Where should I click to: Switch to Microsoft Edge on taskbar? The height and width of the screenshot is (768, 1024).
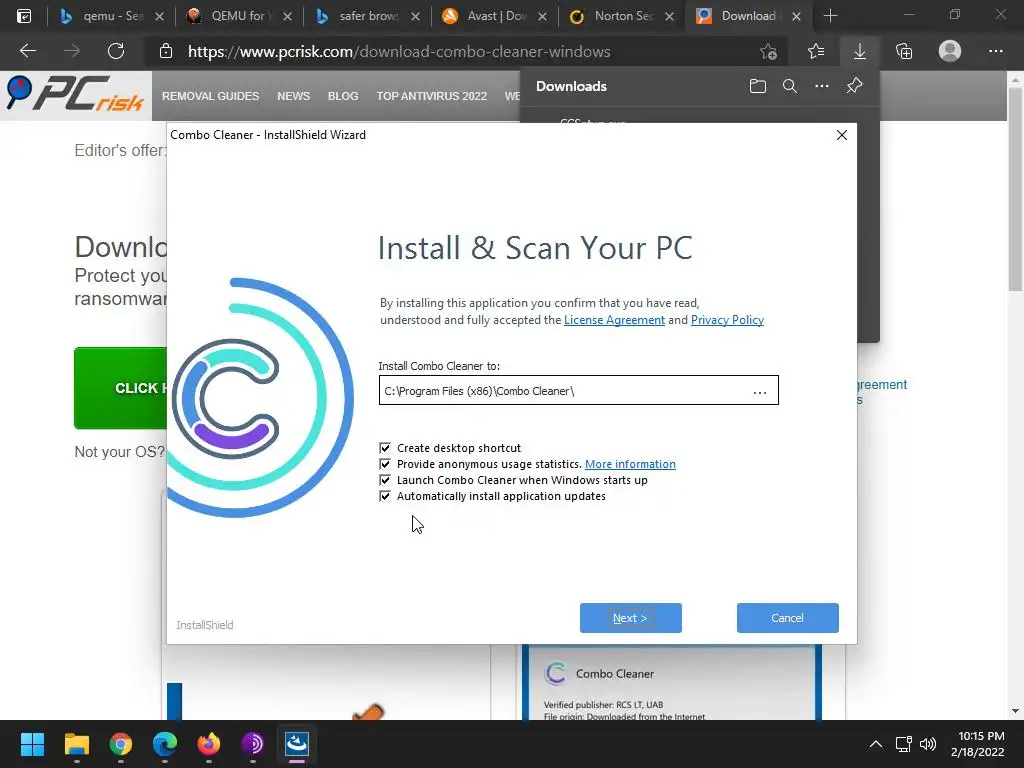pos(165,744)
